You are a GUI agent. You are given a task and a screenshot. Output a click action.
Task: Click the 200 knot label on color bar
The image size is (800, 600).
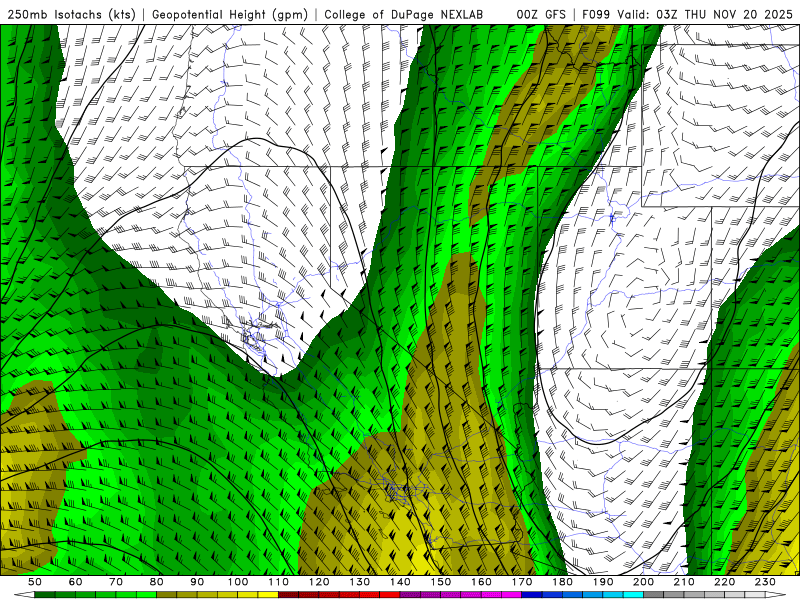643,582
